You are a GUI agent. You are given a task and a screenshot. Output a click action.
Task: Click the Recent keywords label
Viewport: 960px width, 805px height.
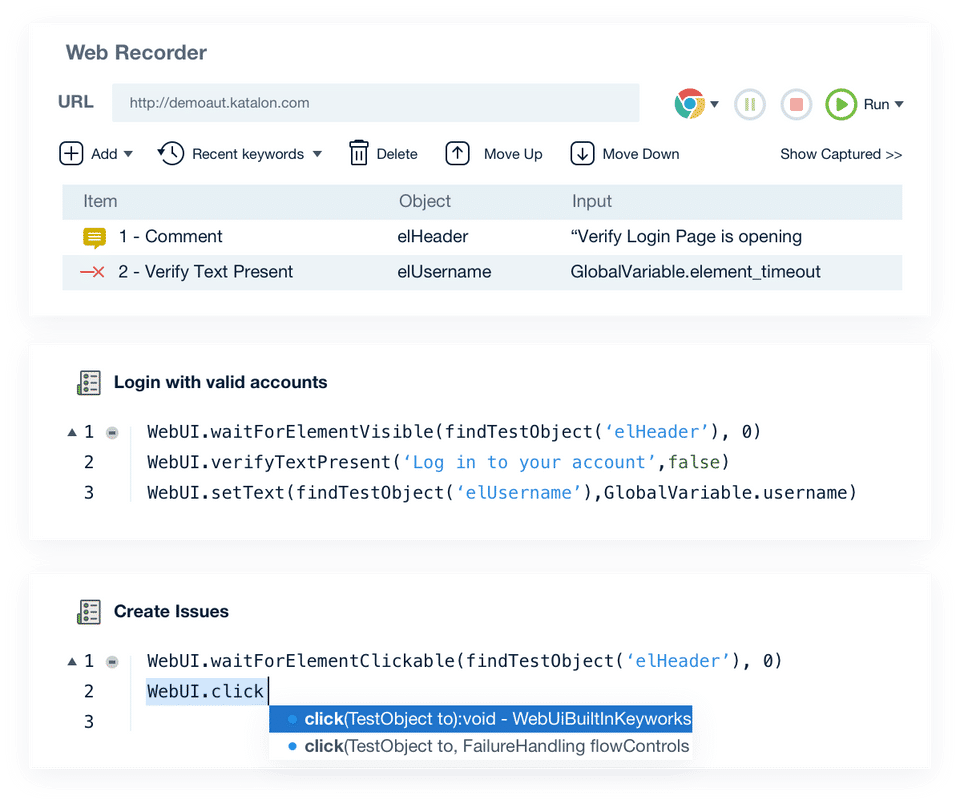click(248, 154)
